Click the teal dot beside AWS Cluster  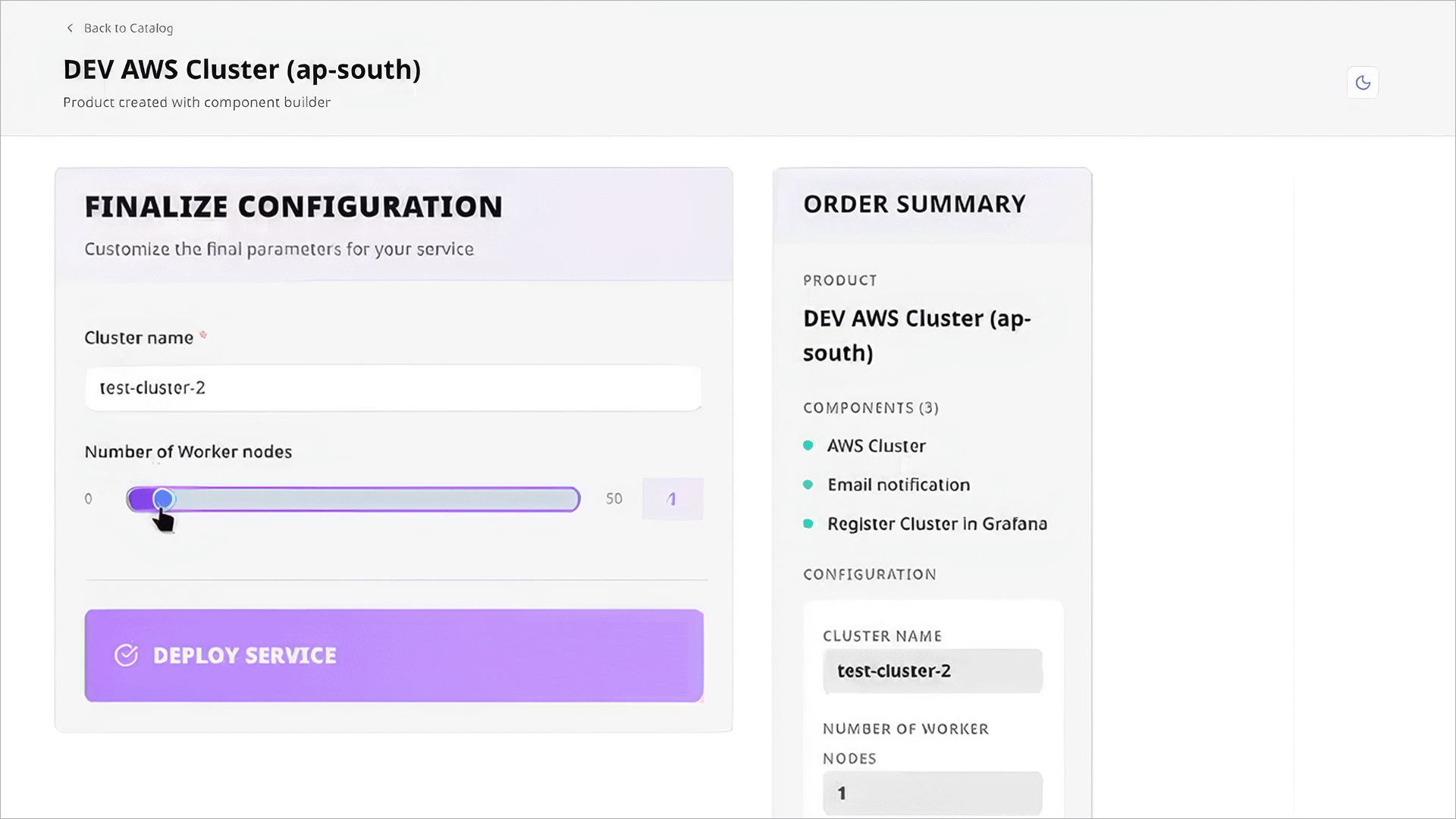[808, 447]
